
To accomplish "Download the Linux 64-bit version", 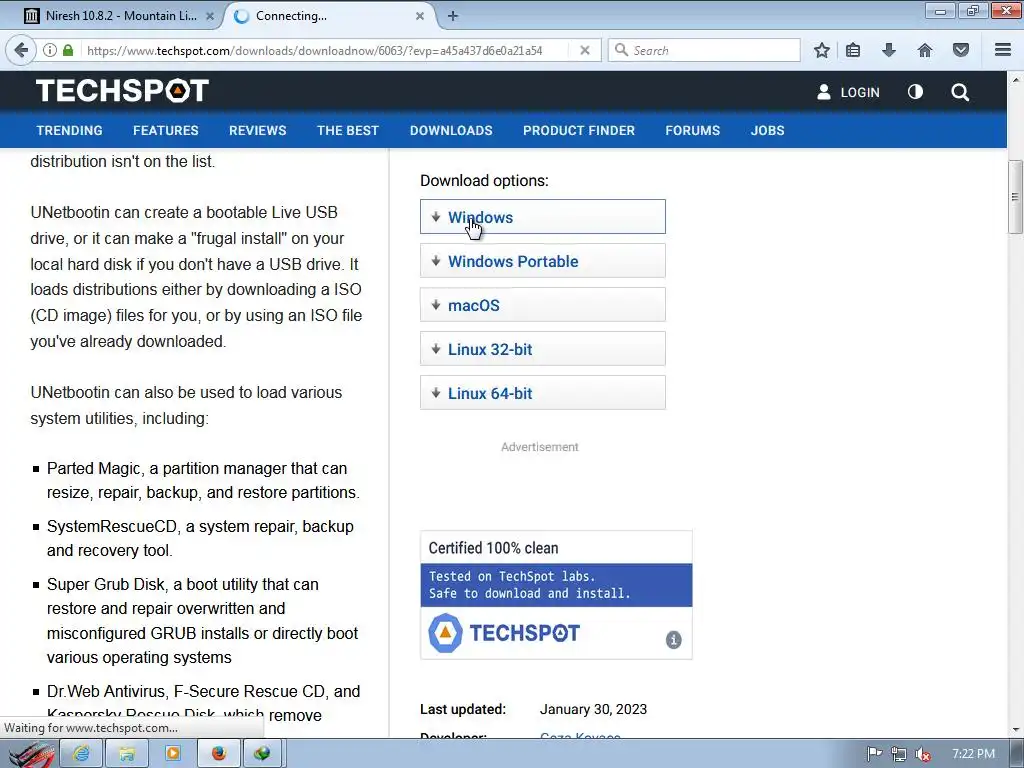I will click(x=543, y=392).
